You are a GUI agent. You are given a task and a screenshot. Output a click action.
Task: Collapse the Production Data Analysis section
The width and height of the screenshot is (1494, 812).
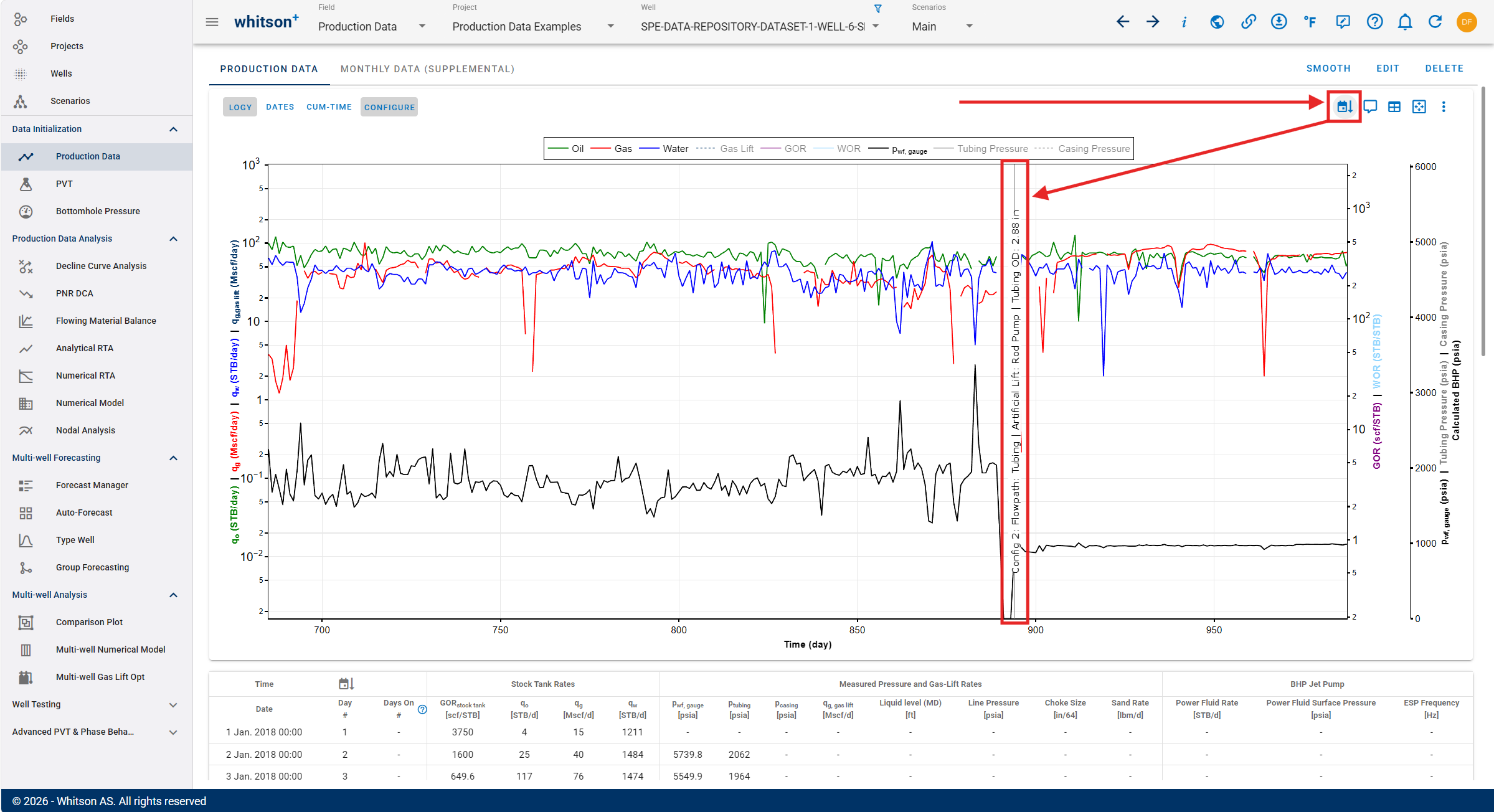coord(173,238)
